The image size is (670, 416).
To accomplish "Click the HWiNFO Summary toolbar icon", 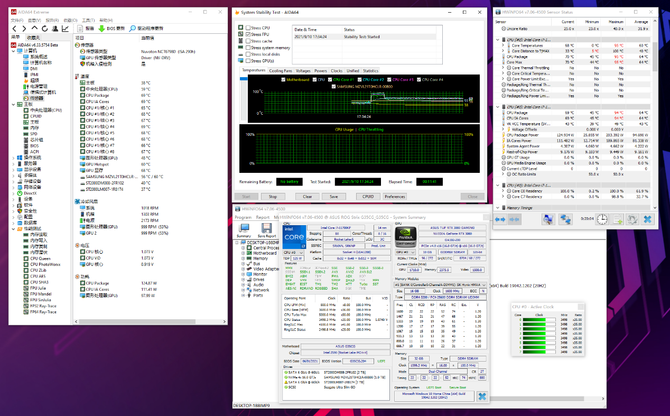I will 245,229.
